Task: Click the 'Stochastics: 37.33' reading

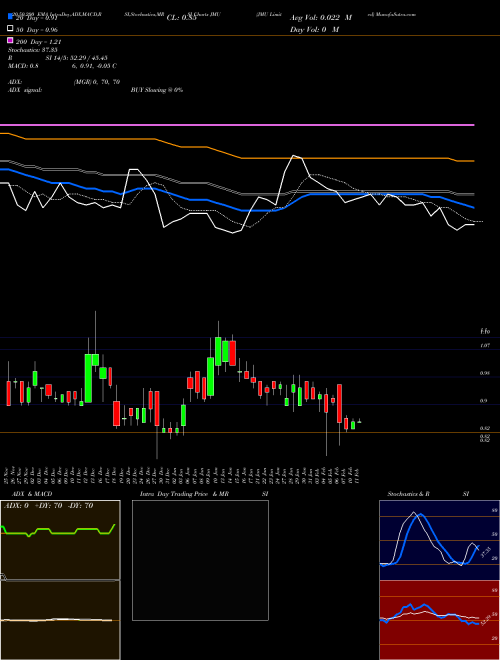Action: pos(32,50)
